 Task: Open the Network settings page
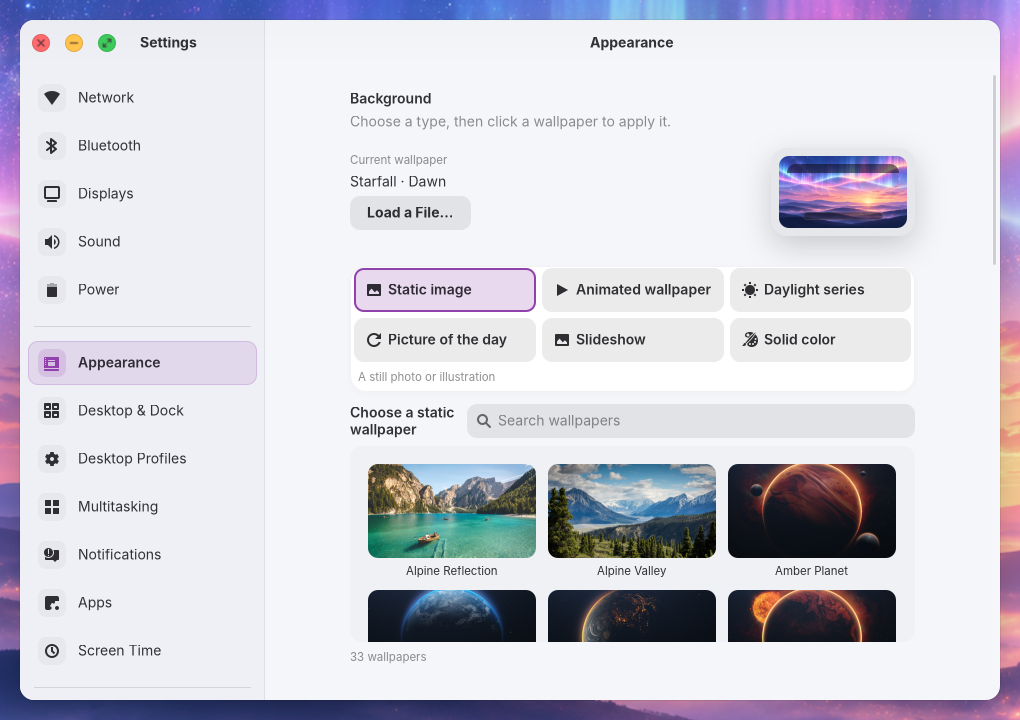(142, 98)
